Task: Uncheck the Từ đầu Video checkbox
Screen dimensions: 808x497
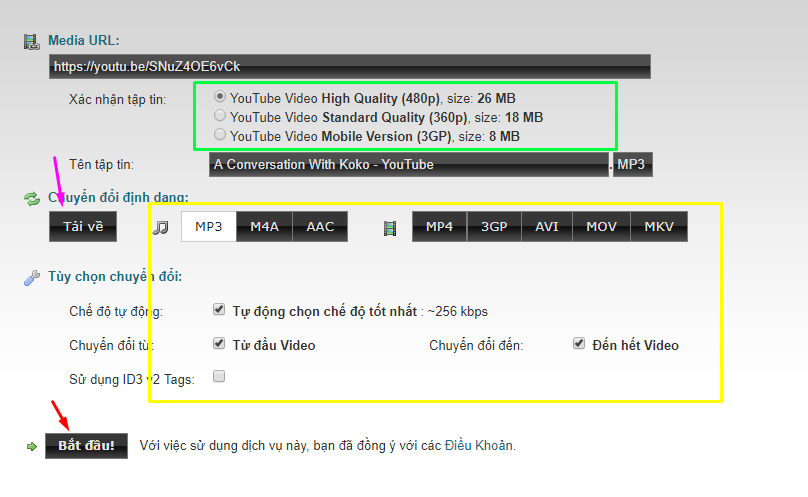Action: (x=219, y=344)
